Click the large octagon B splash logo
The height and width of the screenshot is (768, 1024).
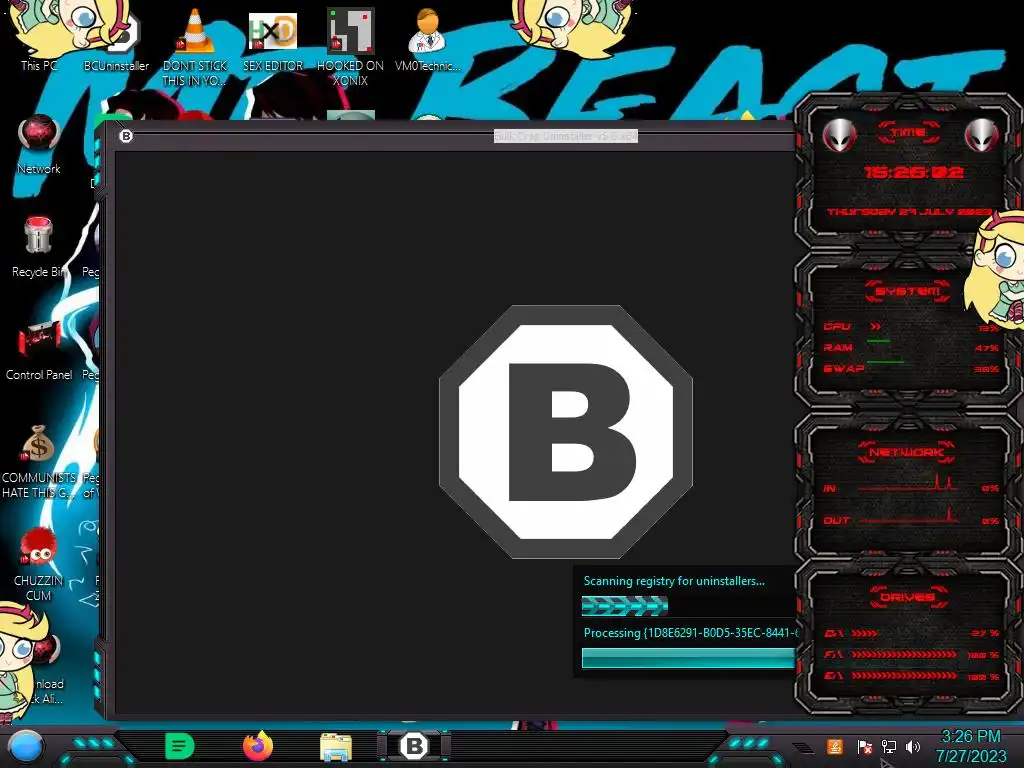click(x=566, y=432)
